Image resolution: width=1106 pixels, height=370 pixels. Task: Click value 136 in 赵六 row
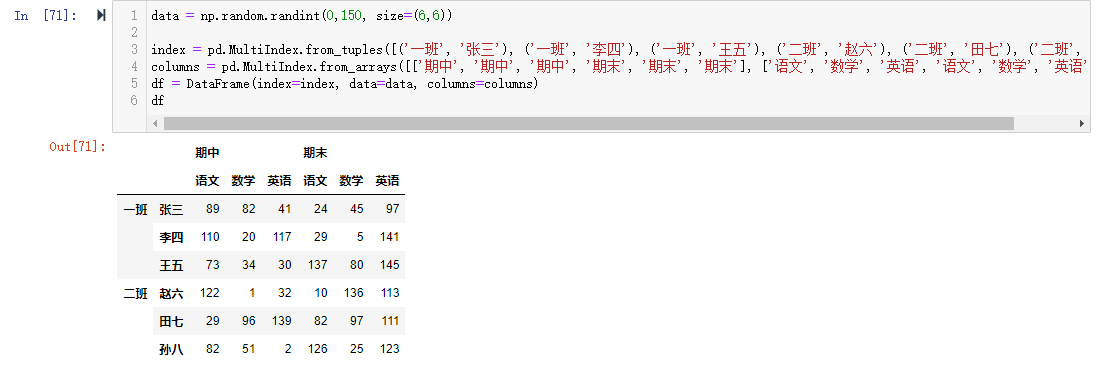353,293
